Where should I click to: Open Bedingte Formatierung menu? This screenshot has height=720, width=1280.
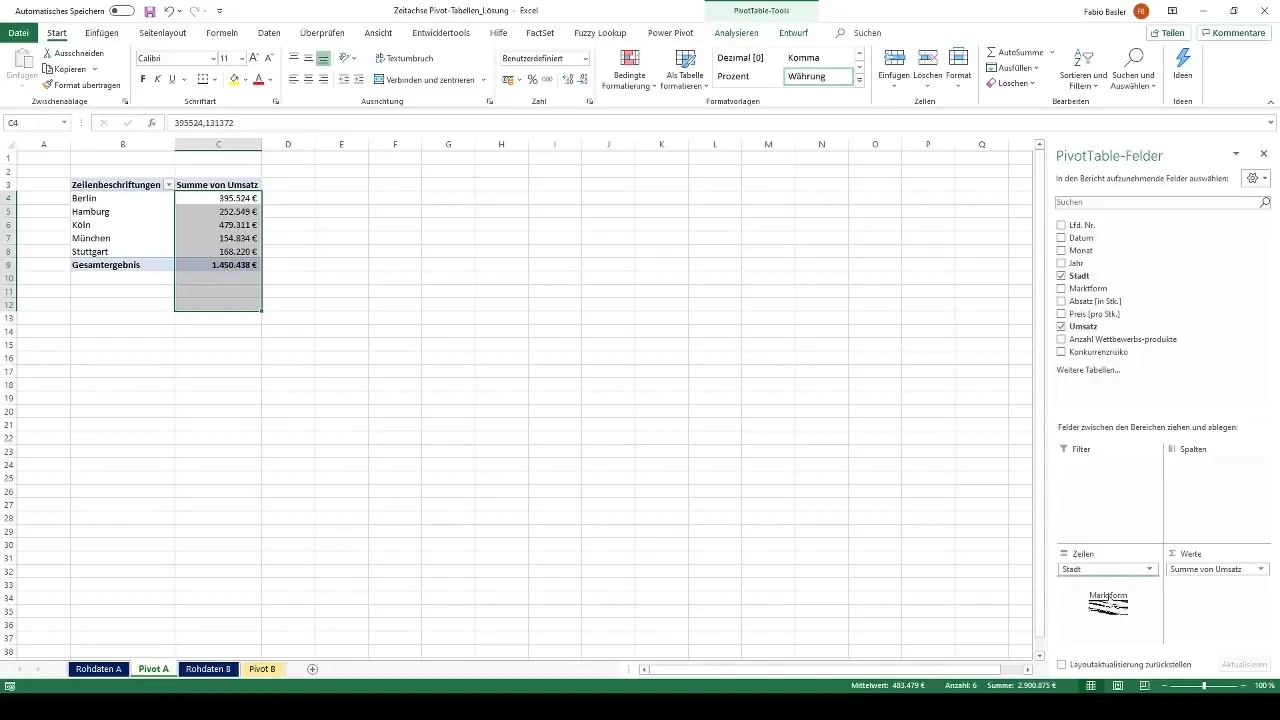(629, 68)
